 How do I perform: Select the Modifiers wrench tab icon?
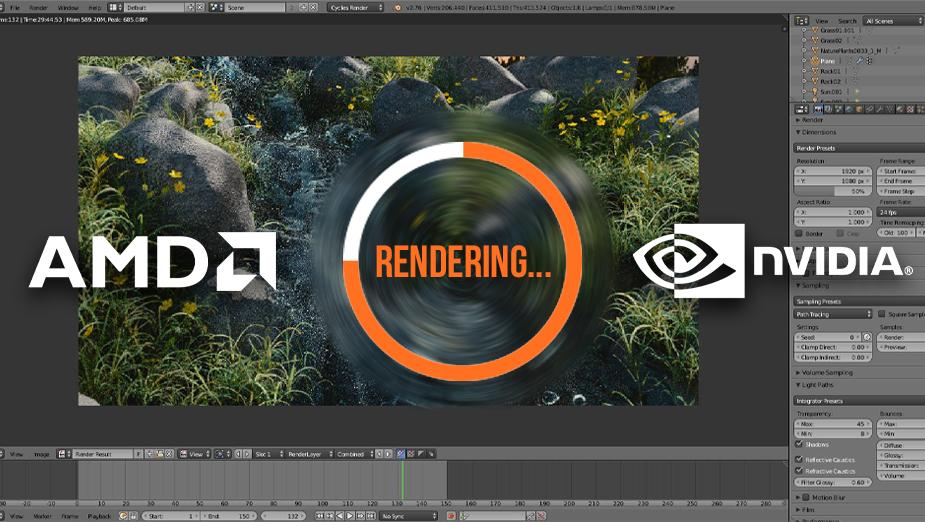(x=880, y=109)
